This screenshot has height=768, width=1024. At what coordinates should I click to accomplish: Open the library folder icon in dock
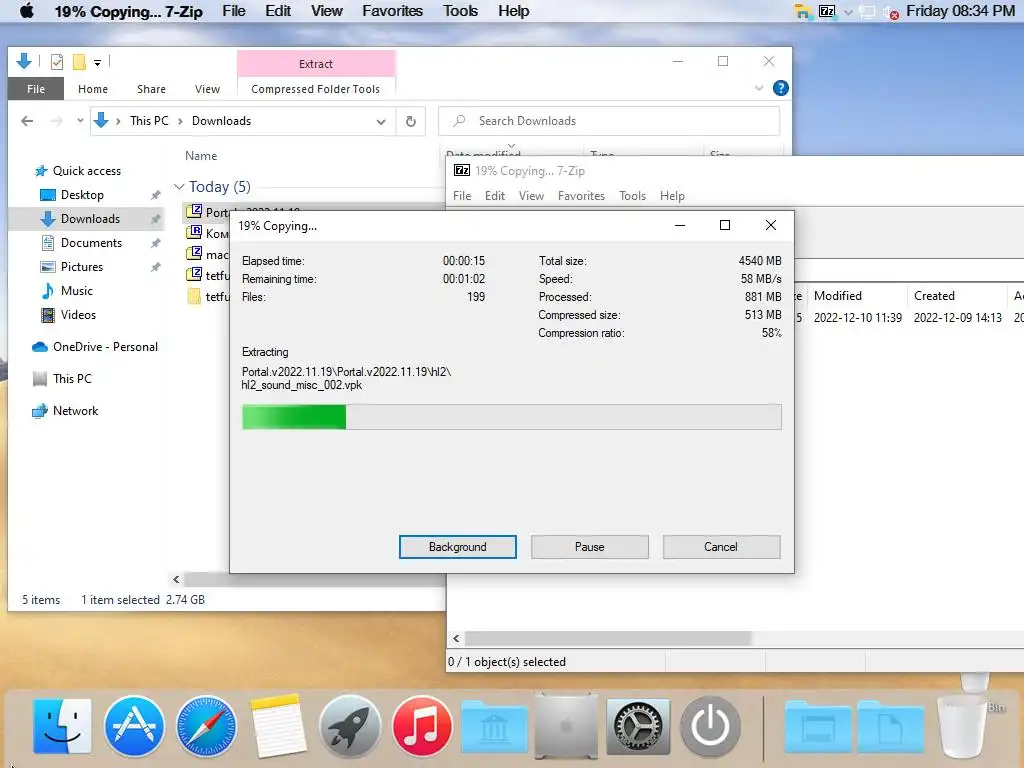pos(494,728)
